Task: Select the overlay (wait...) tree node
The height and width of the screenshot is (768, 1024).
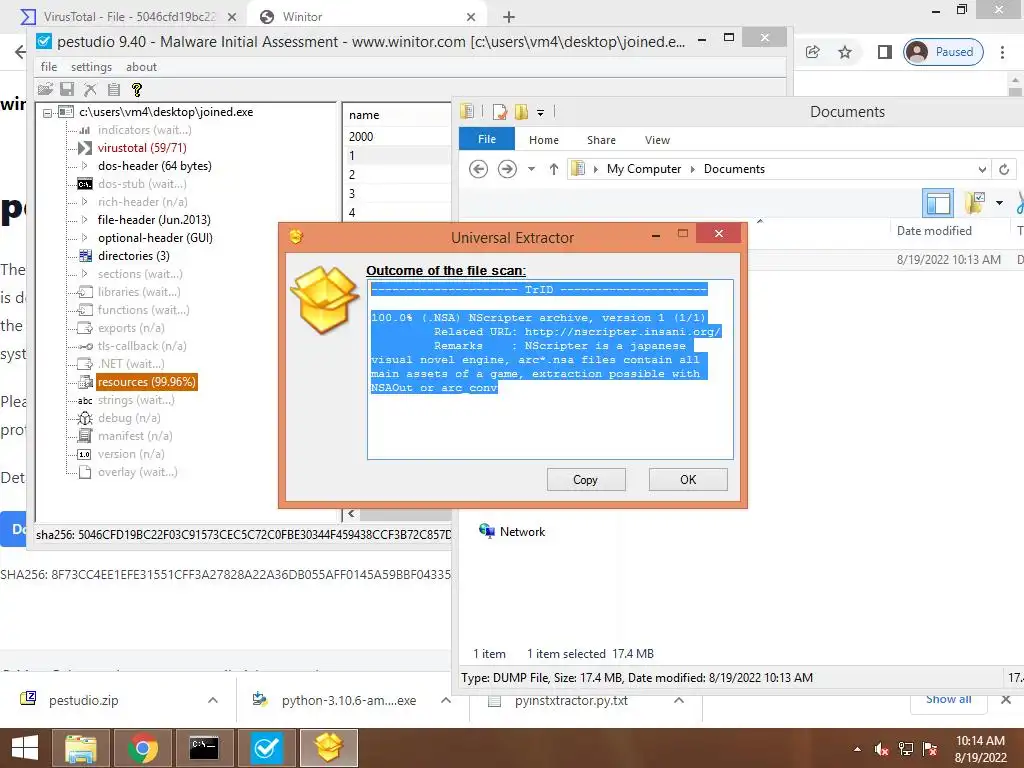Action: [137, 472]
